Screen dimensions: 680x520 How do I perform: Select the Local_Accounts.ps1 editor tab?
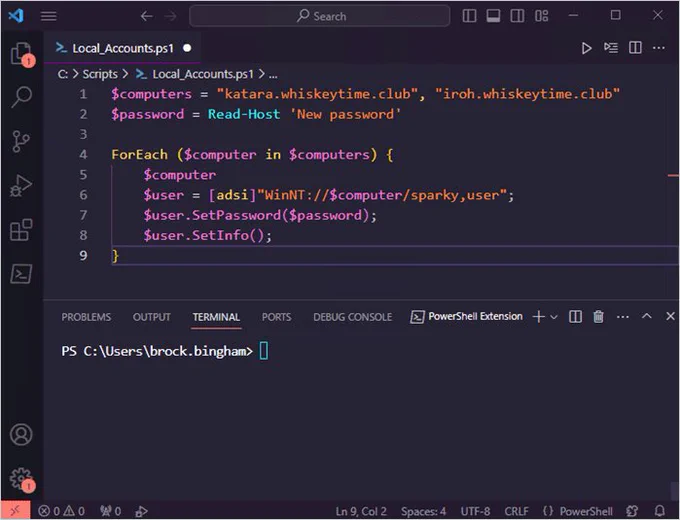(x=122, y=48)
